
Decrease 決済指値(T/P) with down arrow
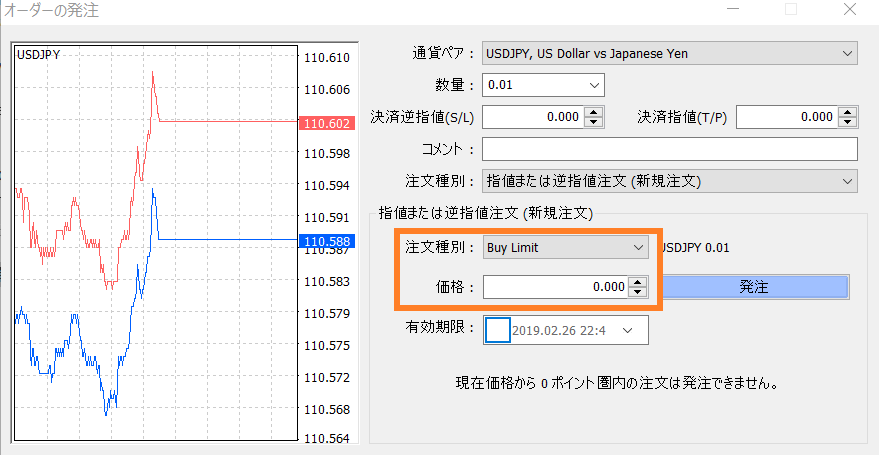click(848, 122)
